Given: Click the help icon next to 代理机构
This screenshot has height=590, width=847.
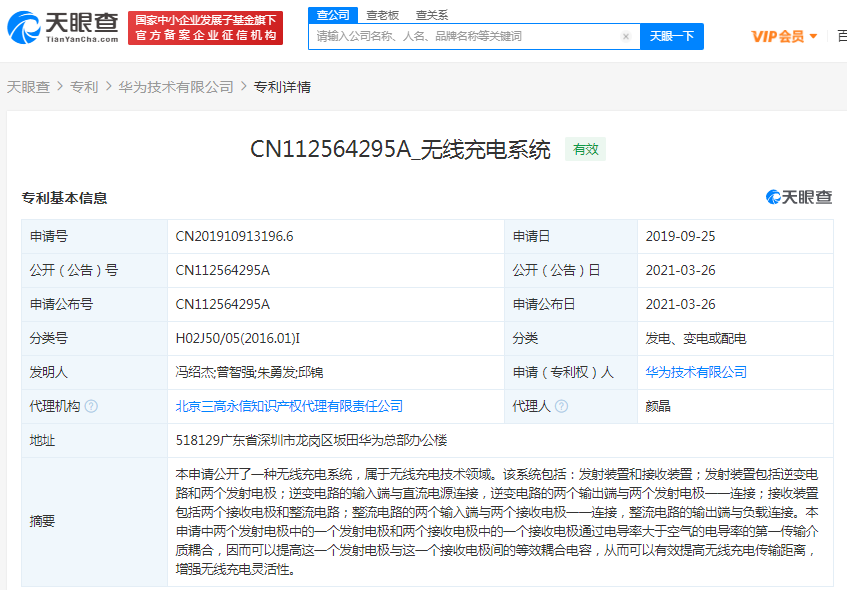Looking at the screenshot, I should point(92,406).
